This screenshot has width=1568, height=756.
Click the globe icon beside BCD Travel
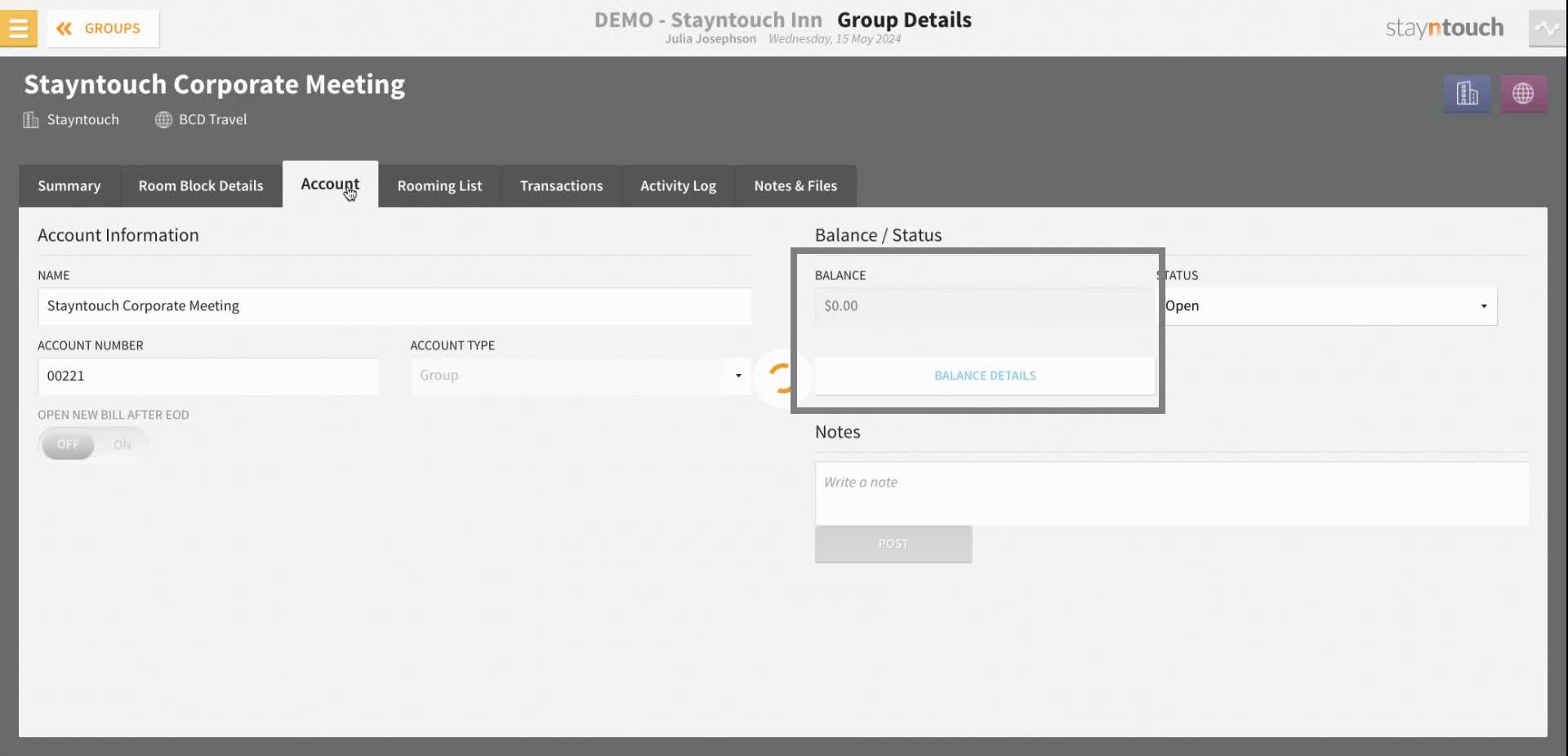tap(163, 120)
